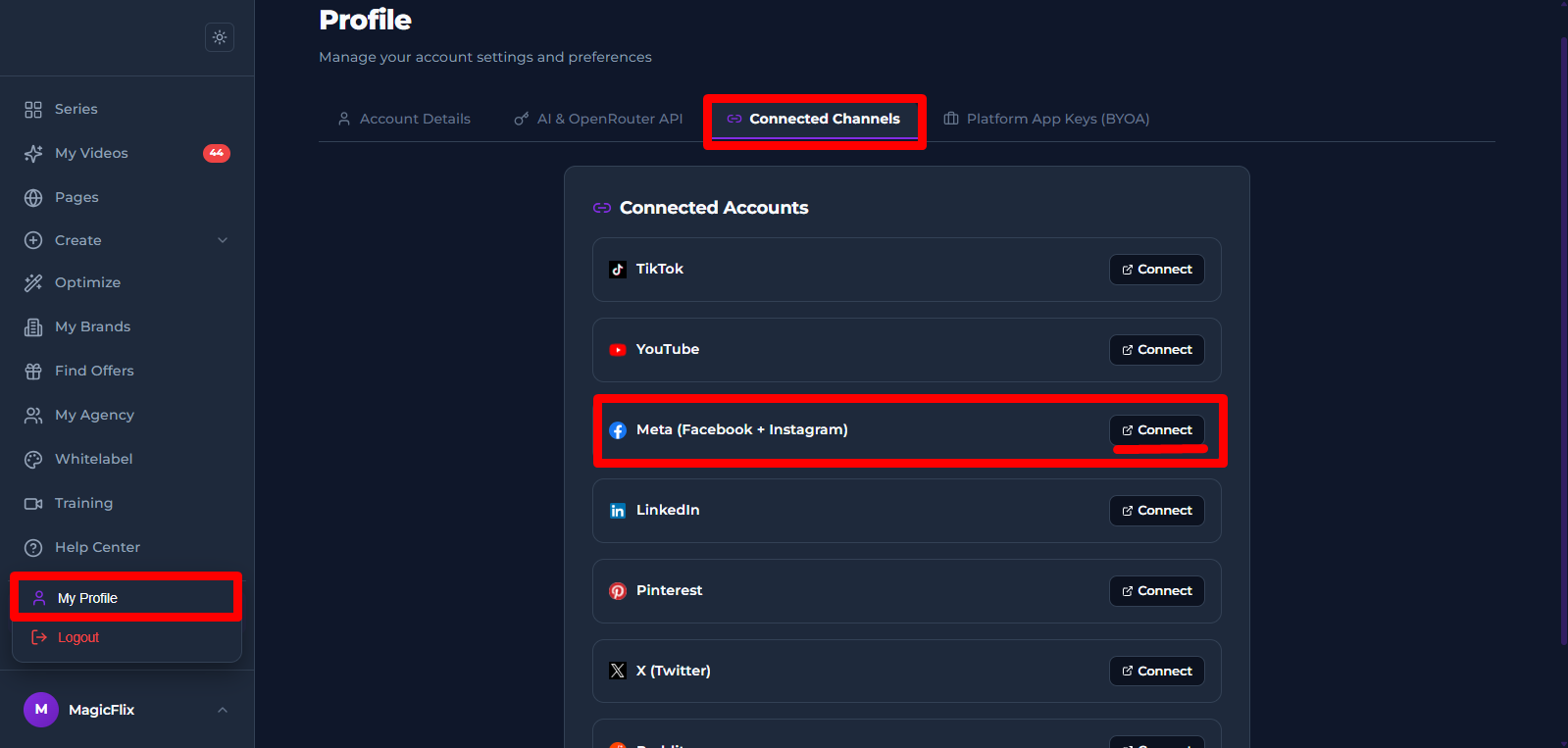Click the MagicFlix purple avatar
The image size is (1568, 748).
41,710
